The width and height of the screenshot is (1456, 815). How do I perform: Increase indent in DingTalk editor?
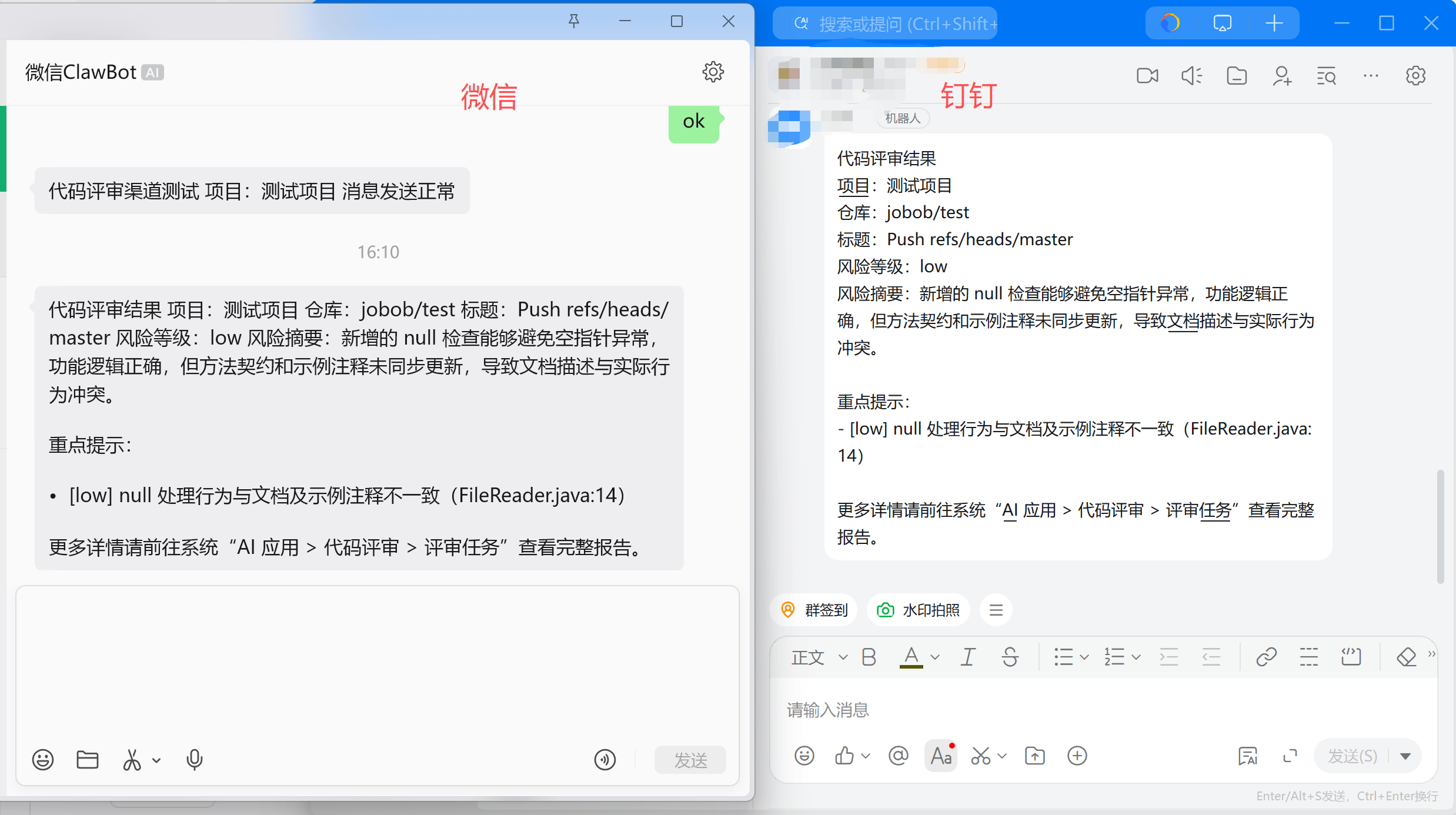coord(1168,657)
